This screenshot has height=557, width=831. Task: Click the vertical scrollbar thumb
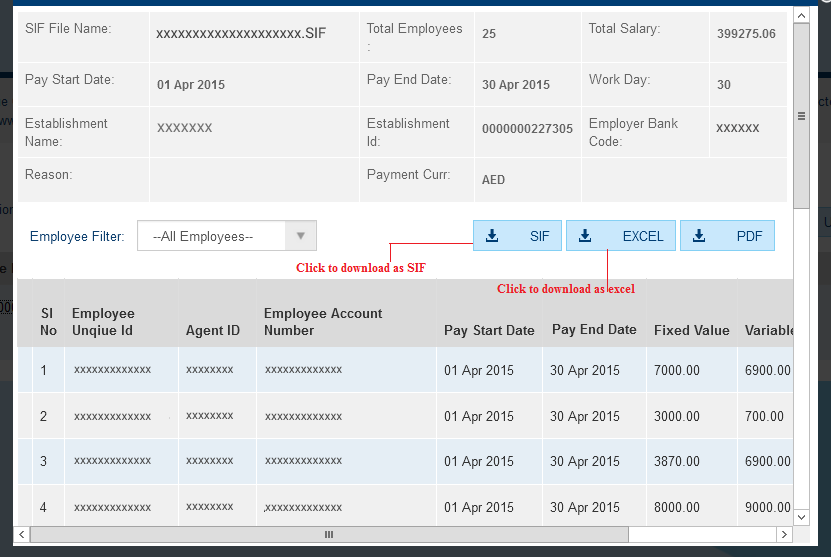801,115
